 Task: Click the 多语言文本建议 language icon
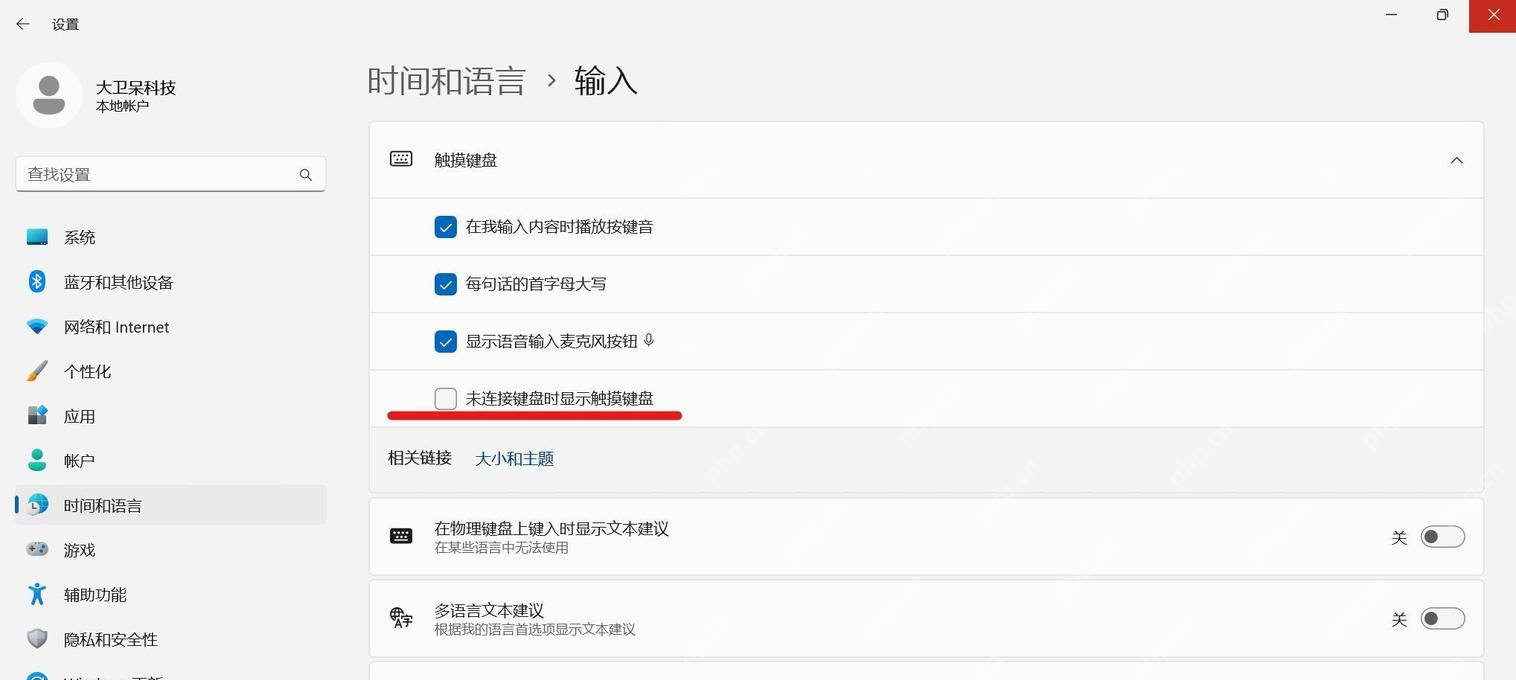401,618
